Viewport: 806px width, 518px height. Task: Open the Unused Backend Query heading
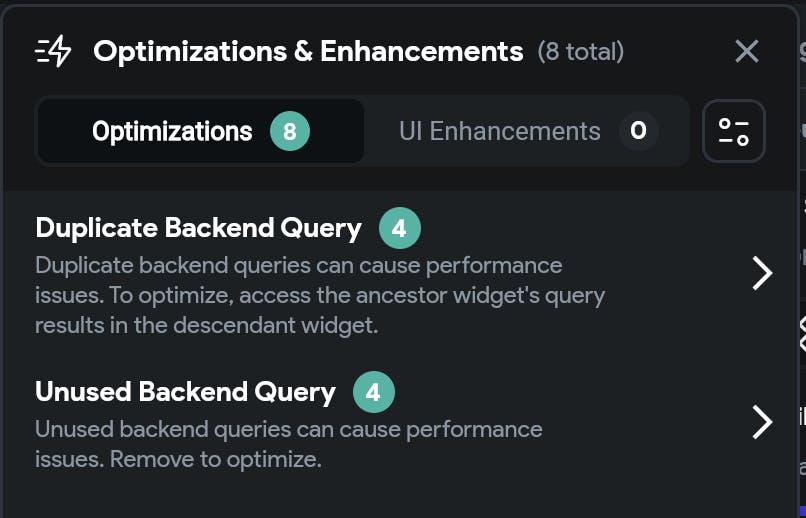coord(185,391)
